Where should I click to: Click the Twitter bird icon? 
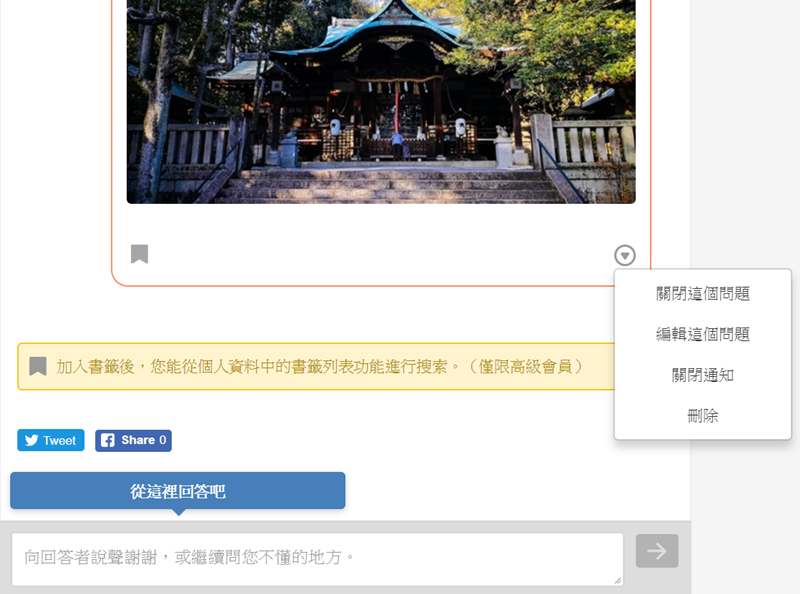click(32, 440)
